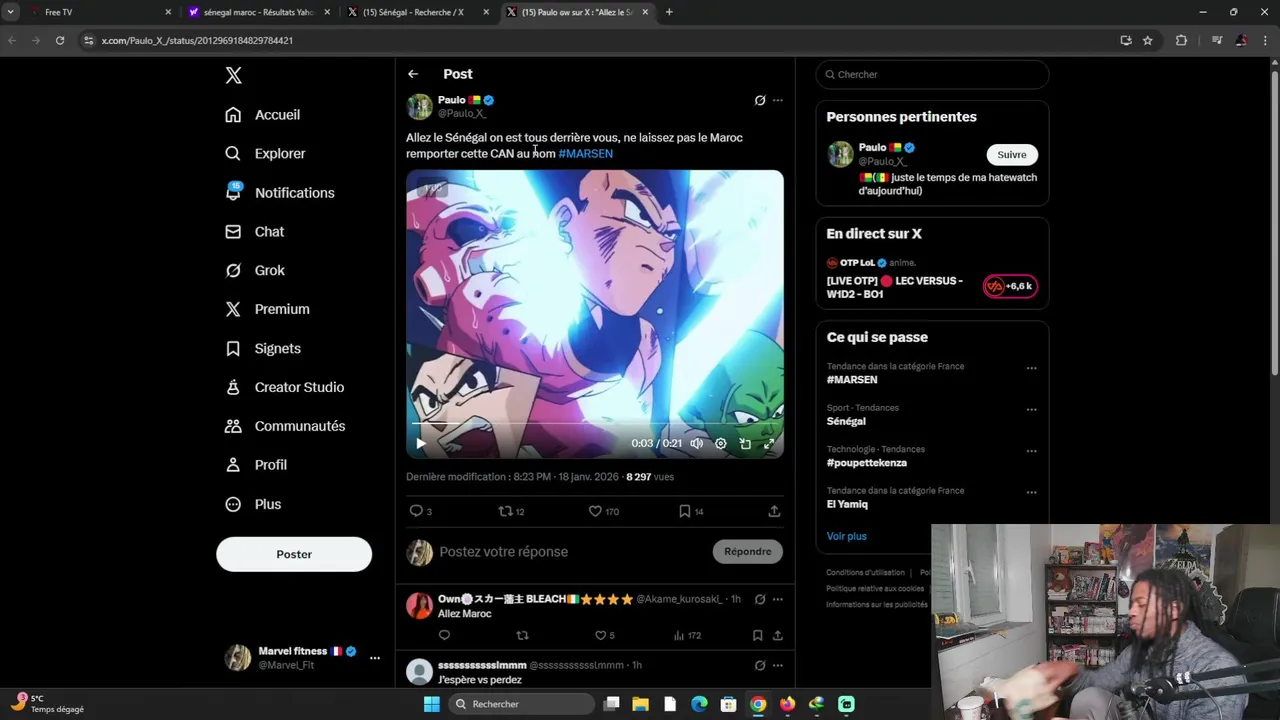Viewport: 1280px width, 720px height.
Task: Open the Sénégal trend
Action: coord(846,421)
